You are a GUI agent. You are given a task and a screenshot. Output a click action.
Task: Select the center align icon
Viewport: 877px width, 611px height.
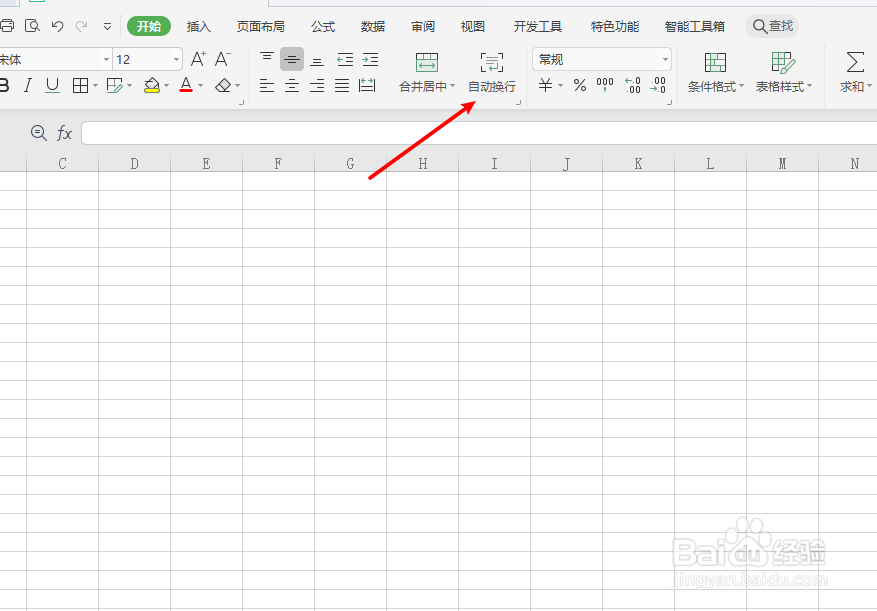pos(291,85)
